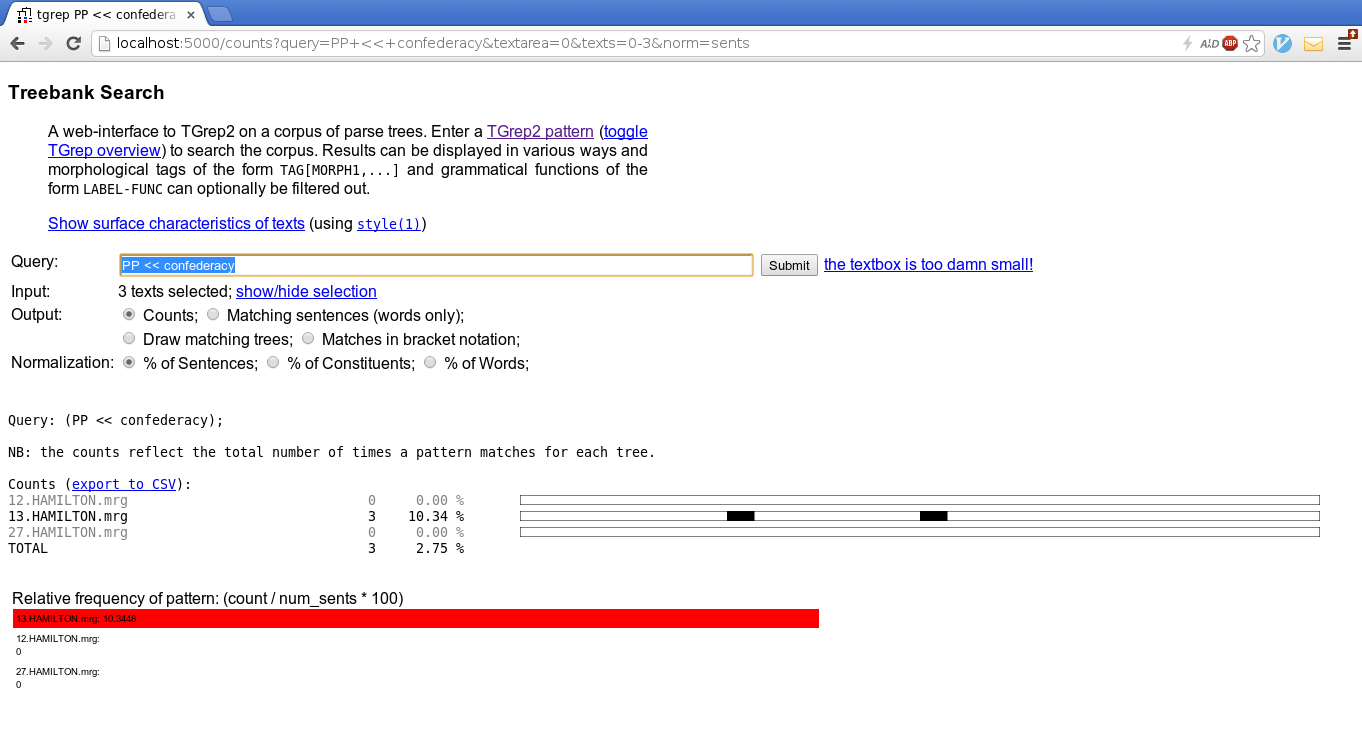This screenshot has height=745, width=1362.
Task: Click page icon left of the URL
Action: click(103, 43)
